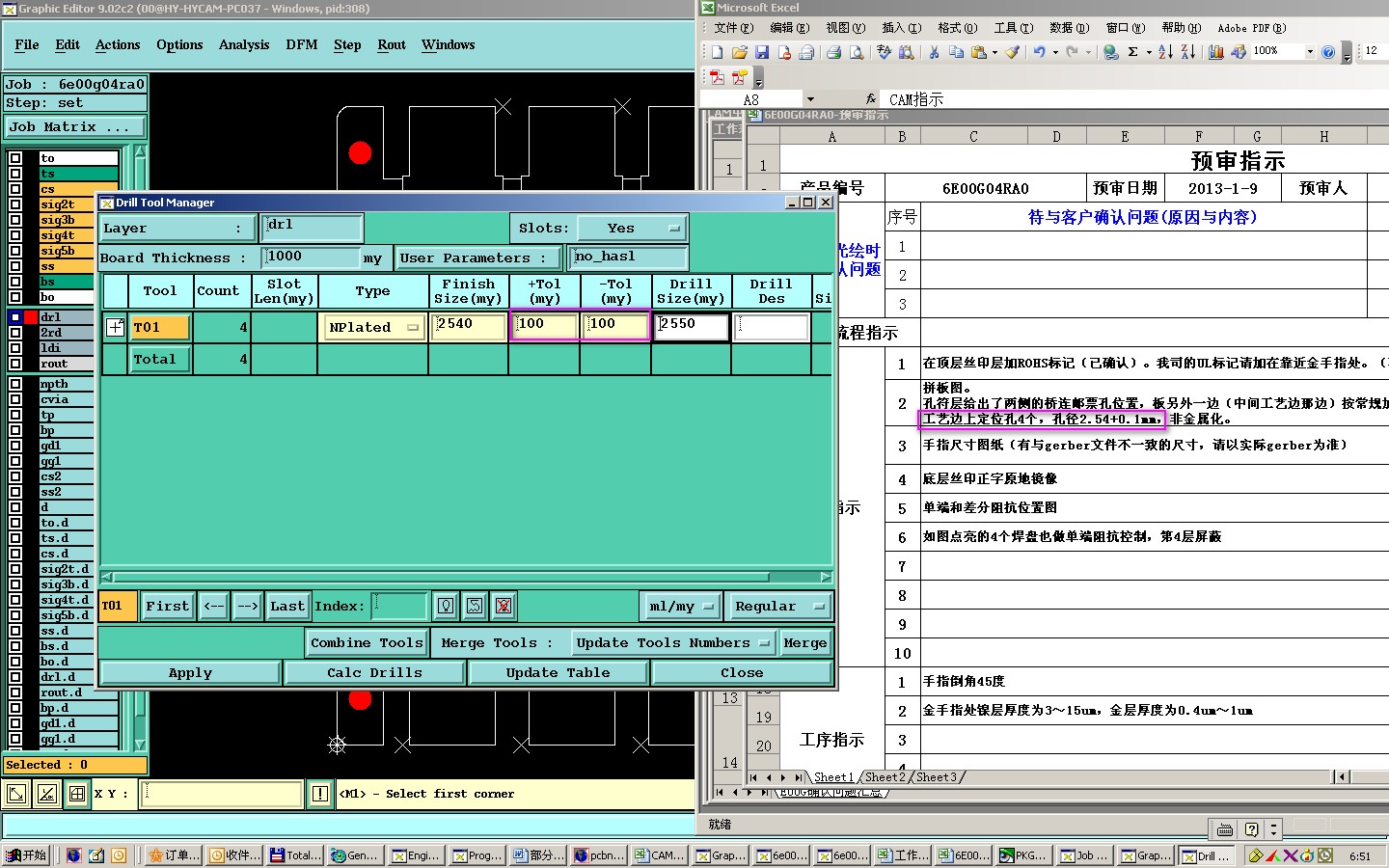1389x868 pixels.
Task: Click the Sort Descending Z-A icon
Action: (1187, 52)
